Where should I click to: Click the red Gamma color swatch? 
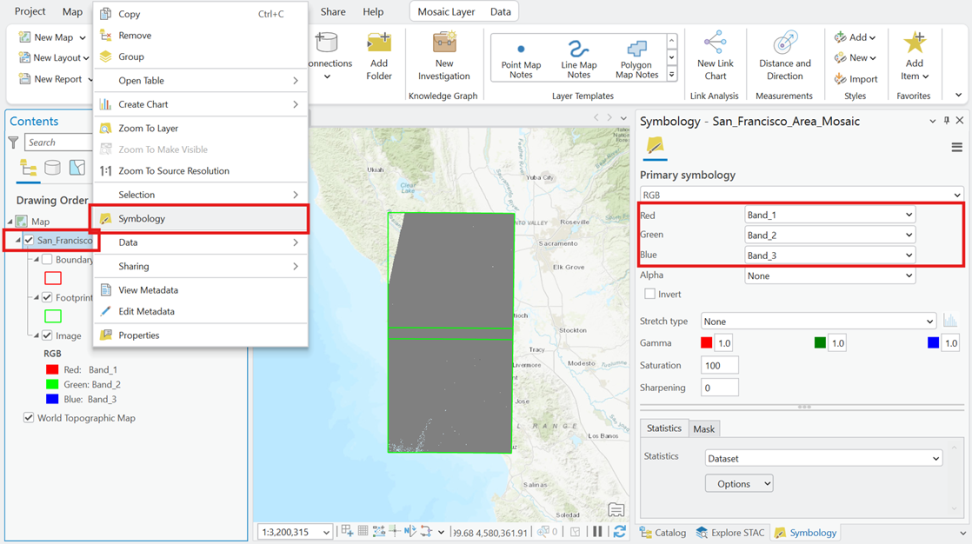pyautogui.click(x=706, y=343)
